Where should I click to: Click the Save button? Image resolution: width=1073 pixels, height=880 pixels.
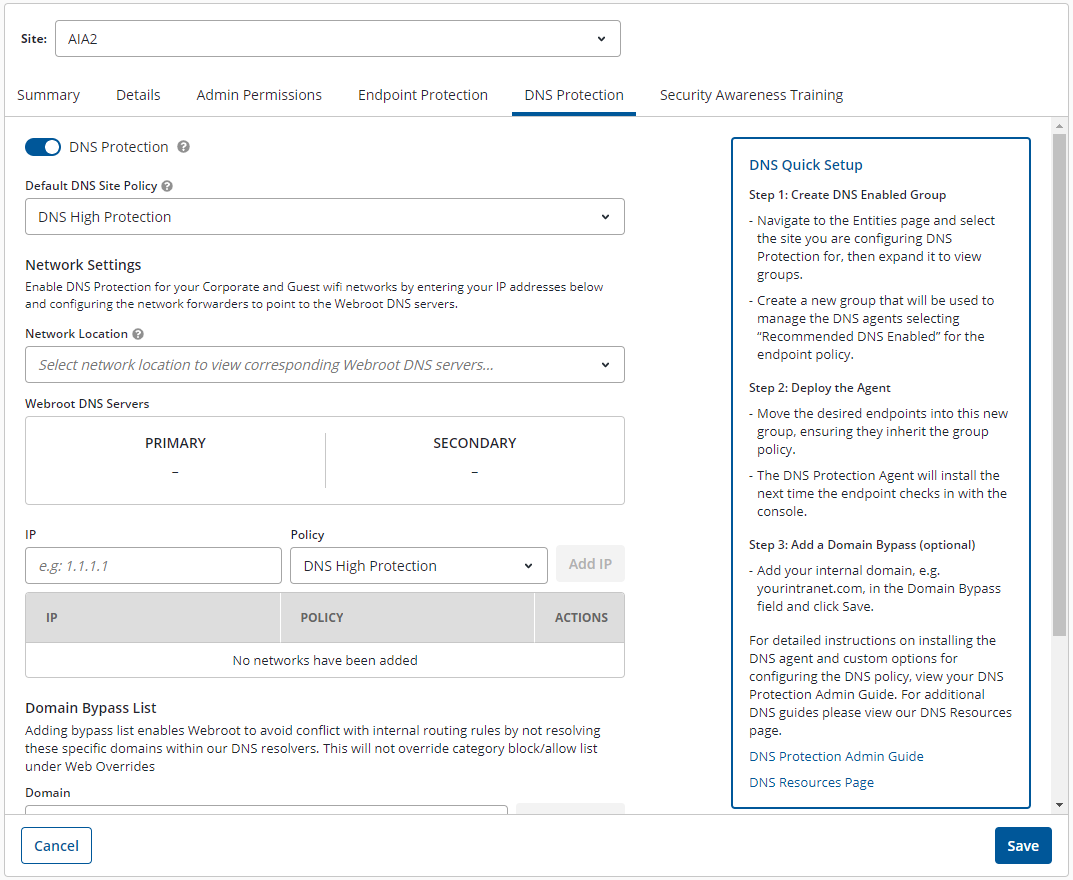1022,846
